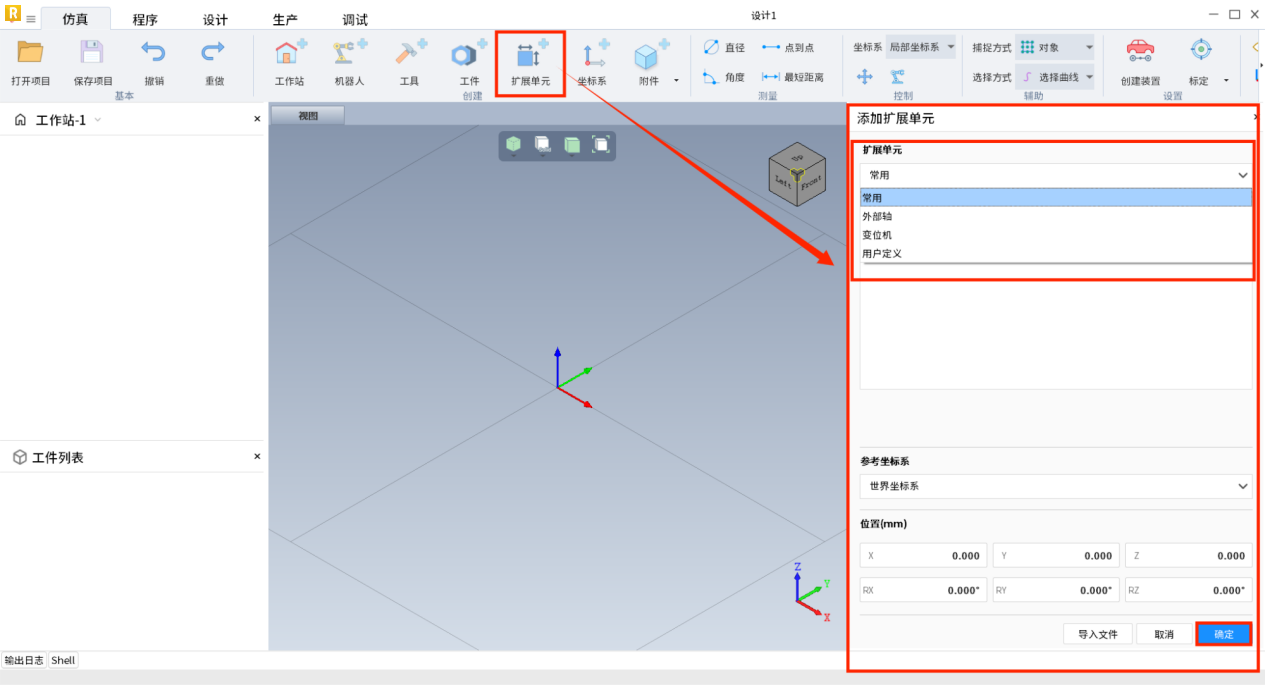Choose 外部轴 from the dropdown list

(x=878, y=216)
